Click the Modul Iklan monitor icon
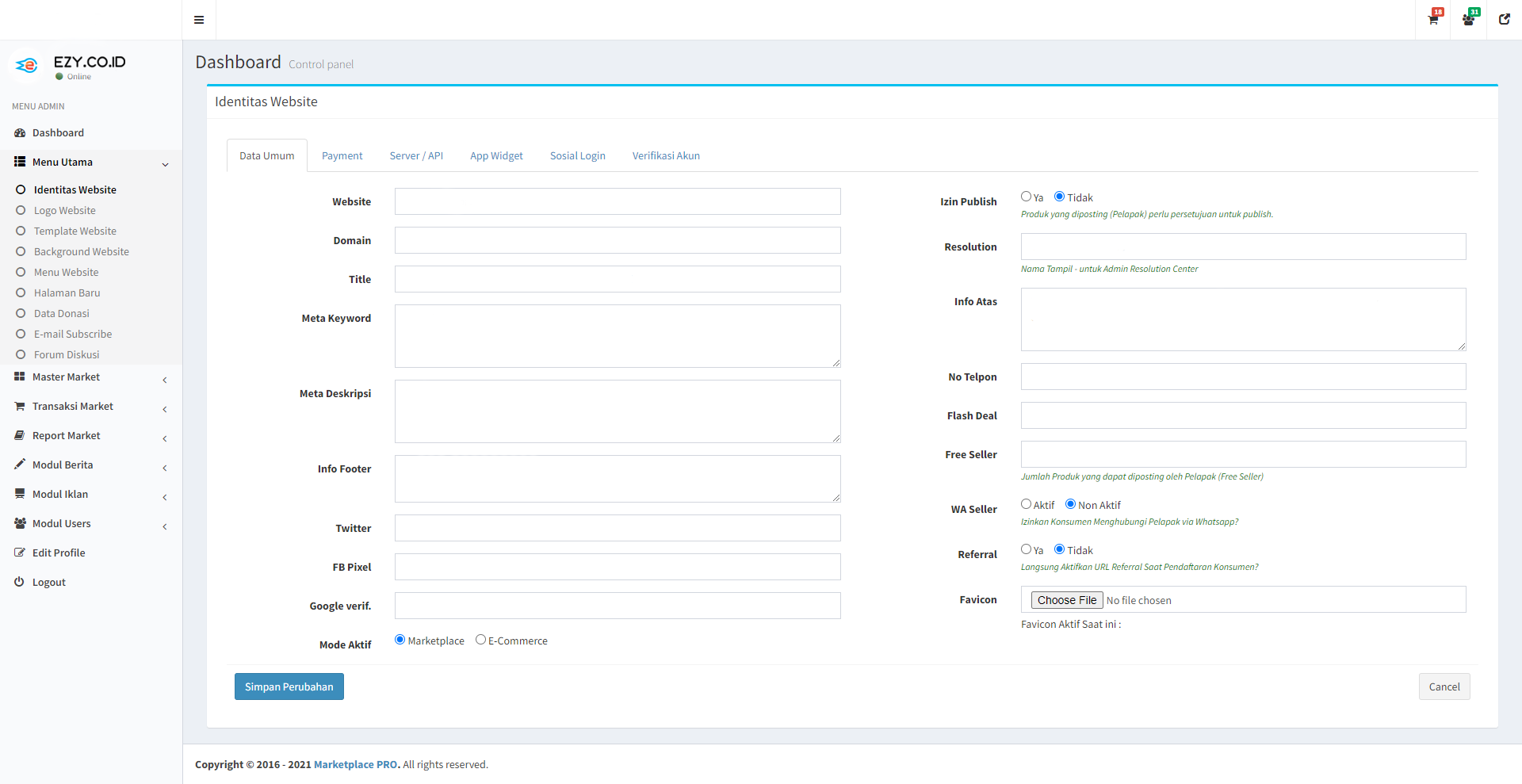The height and width of the screenshot is (784, 1522). (20, 494)
